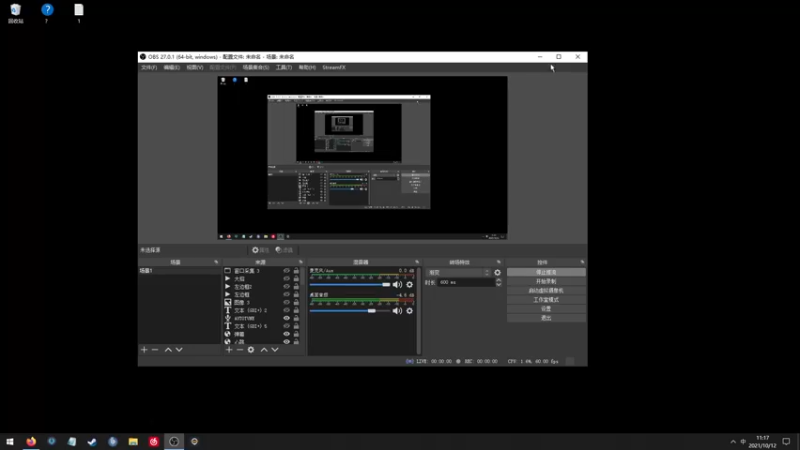The height and width of the screenshot is (450, 800).
Task: Open 编辑(E) menu
Action: point(171,67)
